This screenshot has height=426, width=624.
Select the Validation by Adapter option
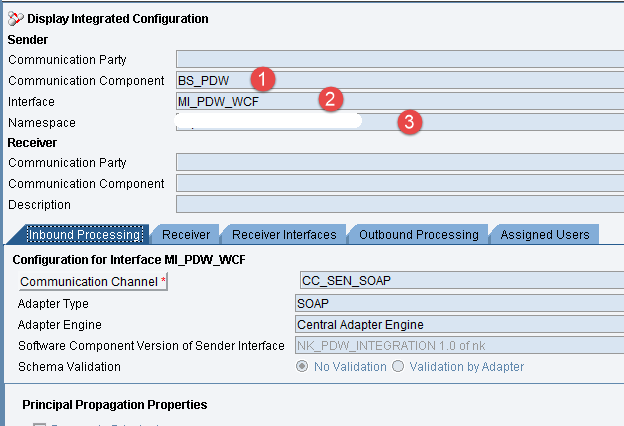pos(399,367)
